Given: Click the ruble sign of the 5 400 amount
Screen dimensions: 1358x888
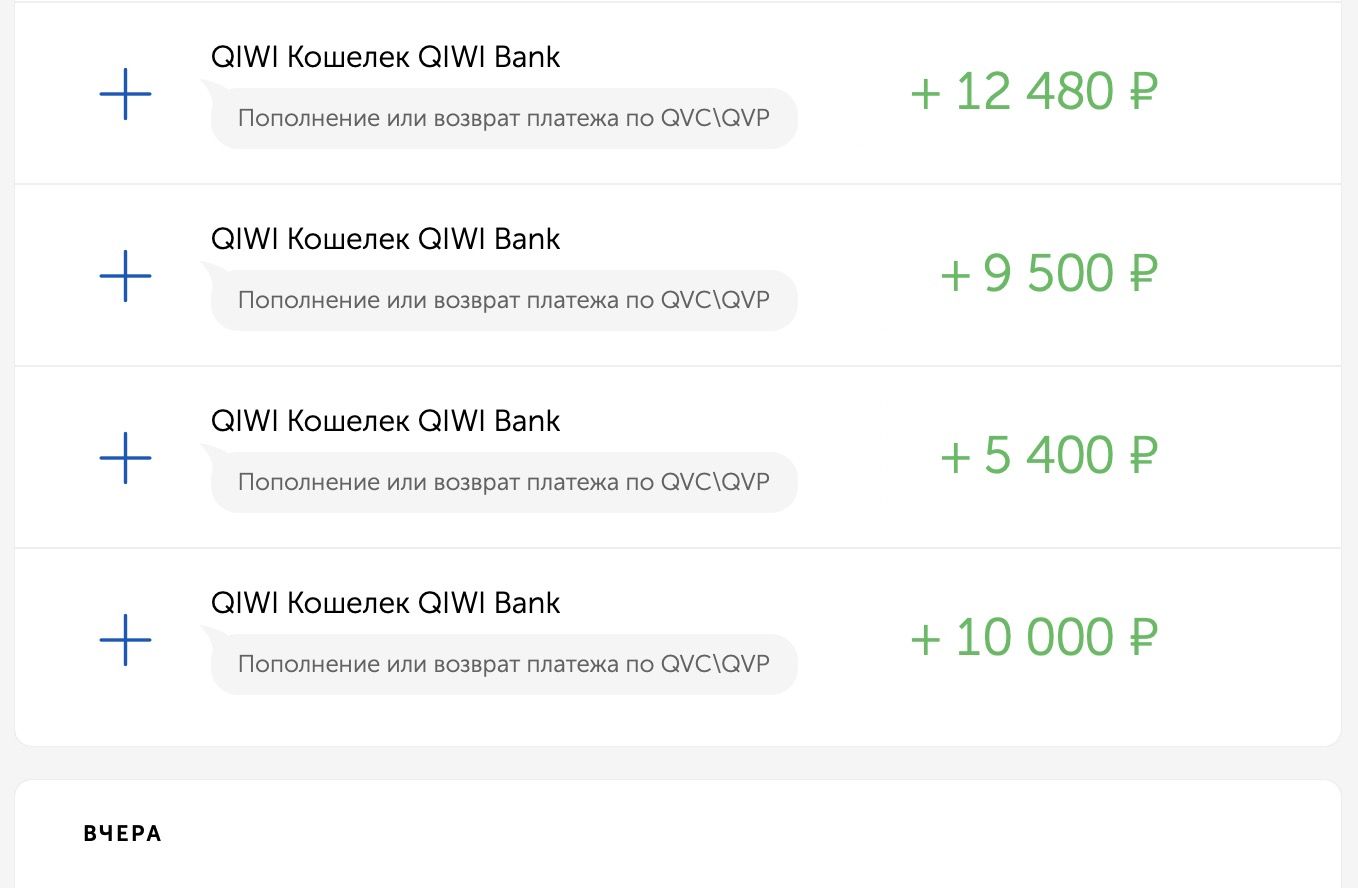Looking at the screenshot, I should pyautogui.click(x=1143, y=457).
